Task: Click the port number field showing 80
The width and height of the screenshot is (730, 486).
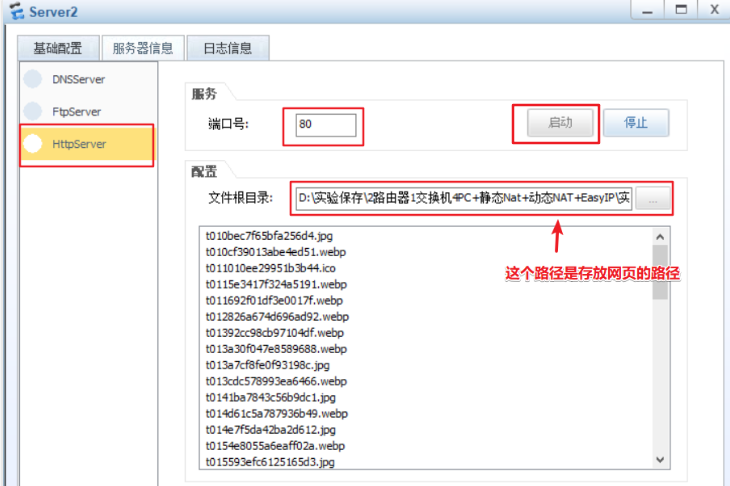Action: click(x=325, y=125)
